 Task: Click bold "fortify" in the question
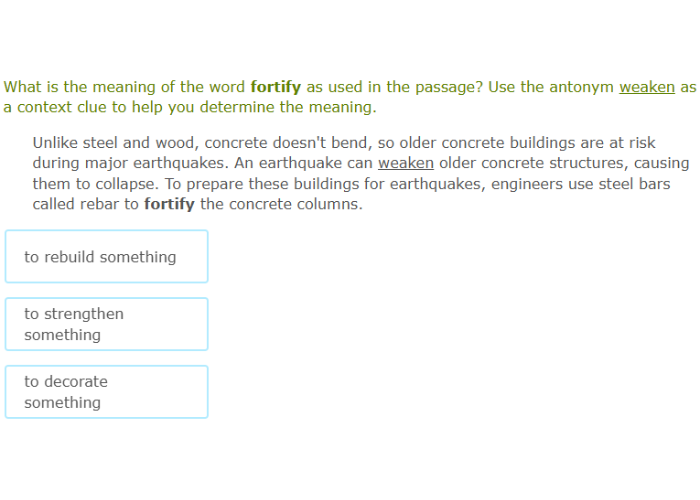[x=275, y=87]
